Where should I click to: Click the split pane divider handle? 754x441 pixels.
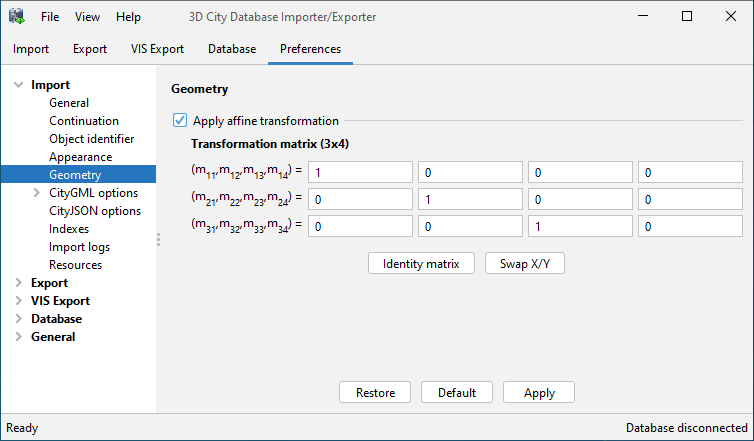(x=158, y=239)
